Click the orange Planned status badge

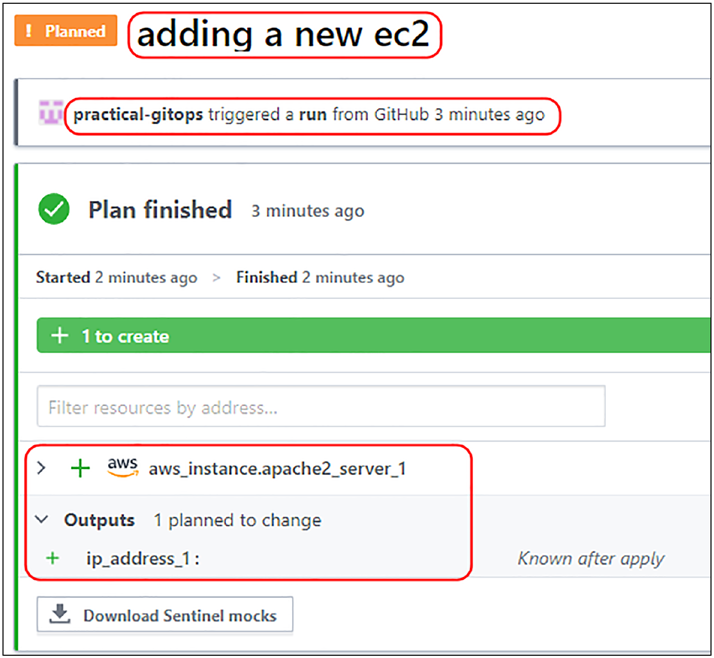point(66,31)
